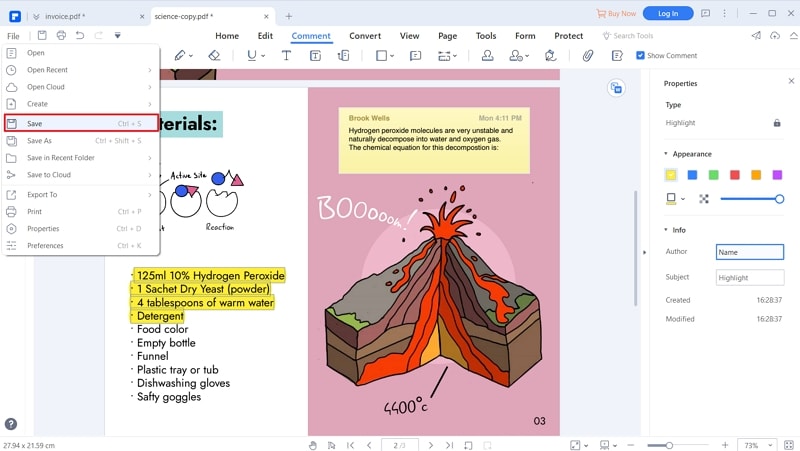The height and width of the screenshot is (451, 800).
Task: Select the Text Box tool
Action: pyautogui.click(x=315, y=56)
